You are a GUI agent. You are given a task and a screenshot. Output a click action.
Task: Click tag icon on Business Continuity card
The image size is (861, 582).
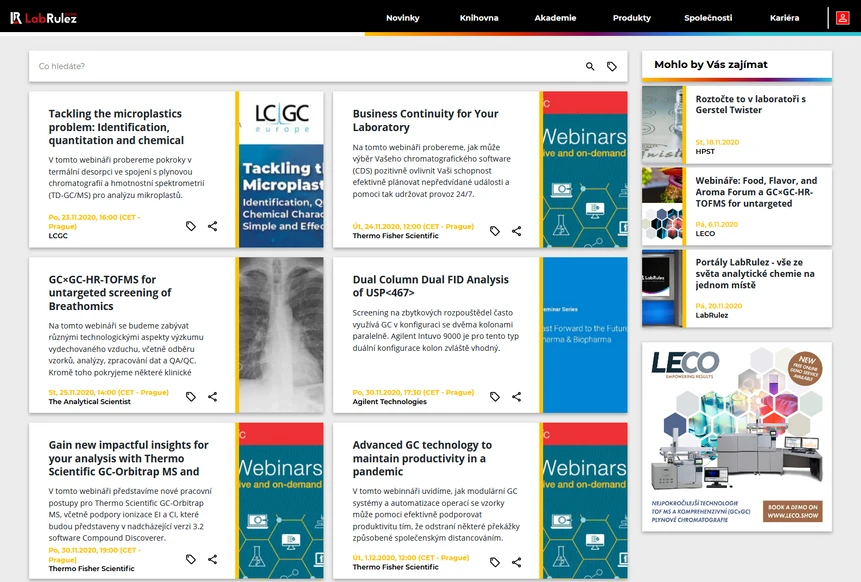click(495, 231)
